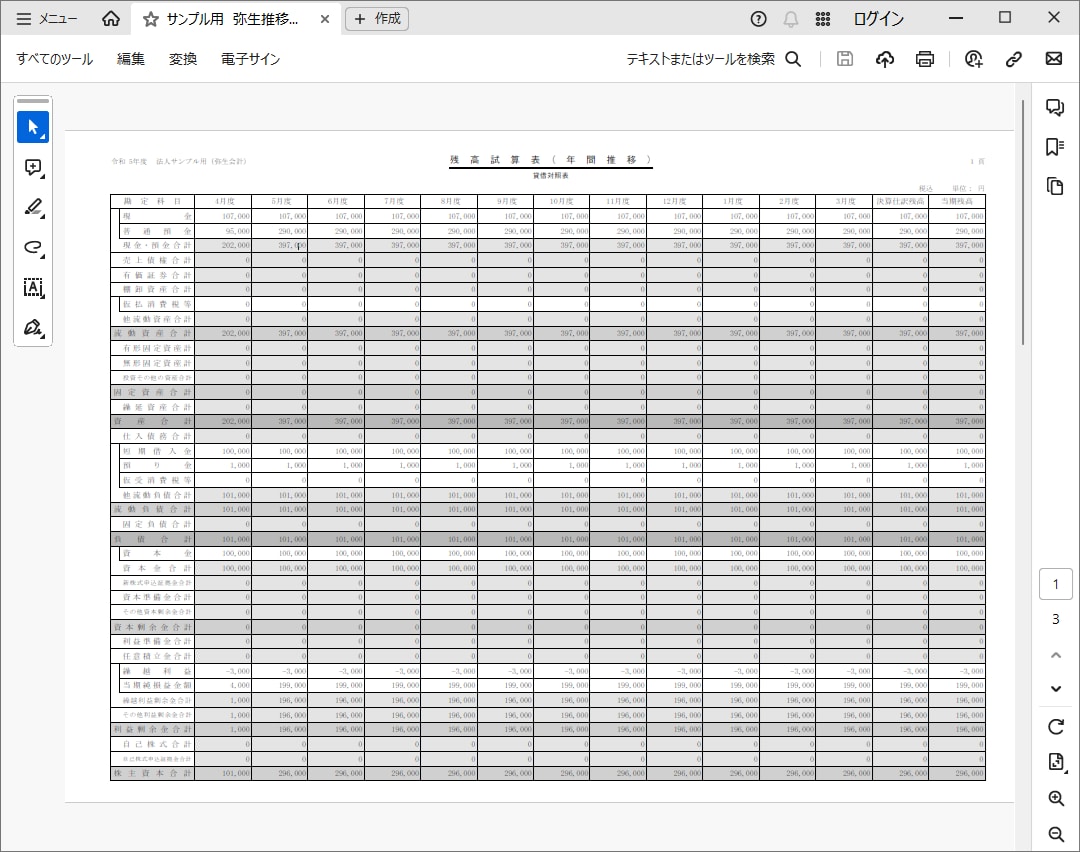Click the 決算仕訳残高 column header
This screenshot has height=852, width=1080.
tap(900, 201)
